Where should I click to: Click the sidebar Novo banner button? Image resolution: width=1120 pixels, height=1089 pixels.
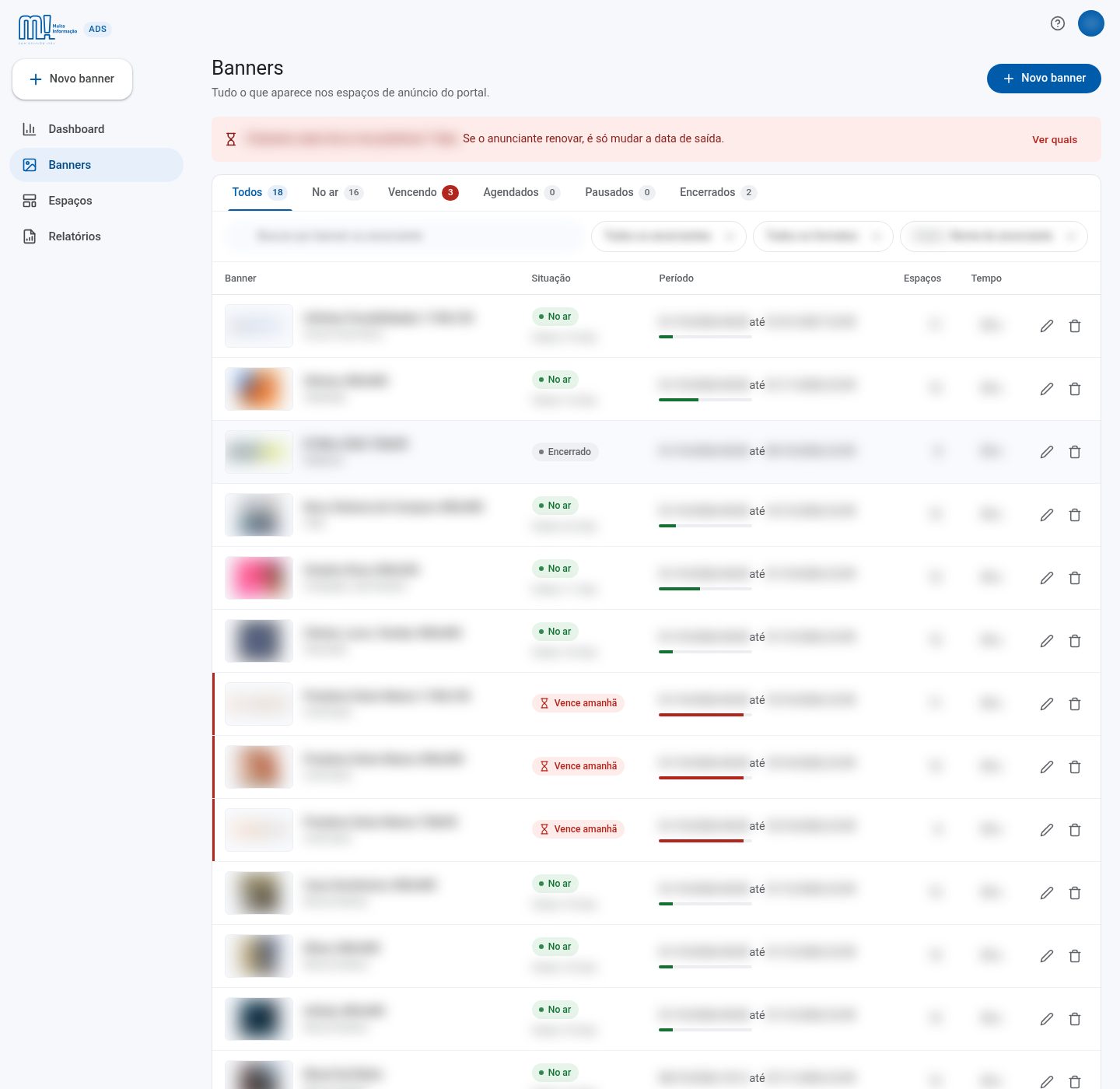click(x=72, y=79)
